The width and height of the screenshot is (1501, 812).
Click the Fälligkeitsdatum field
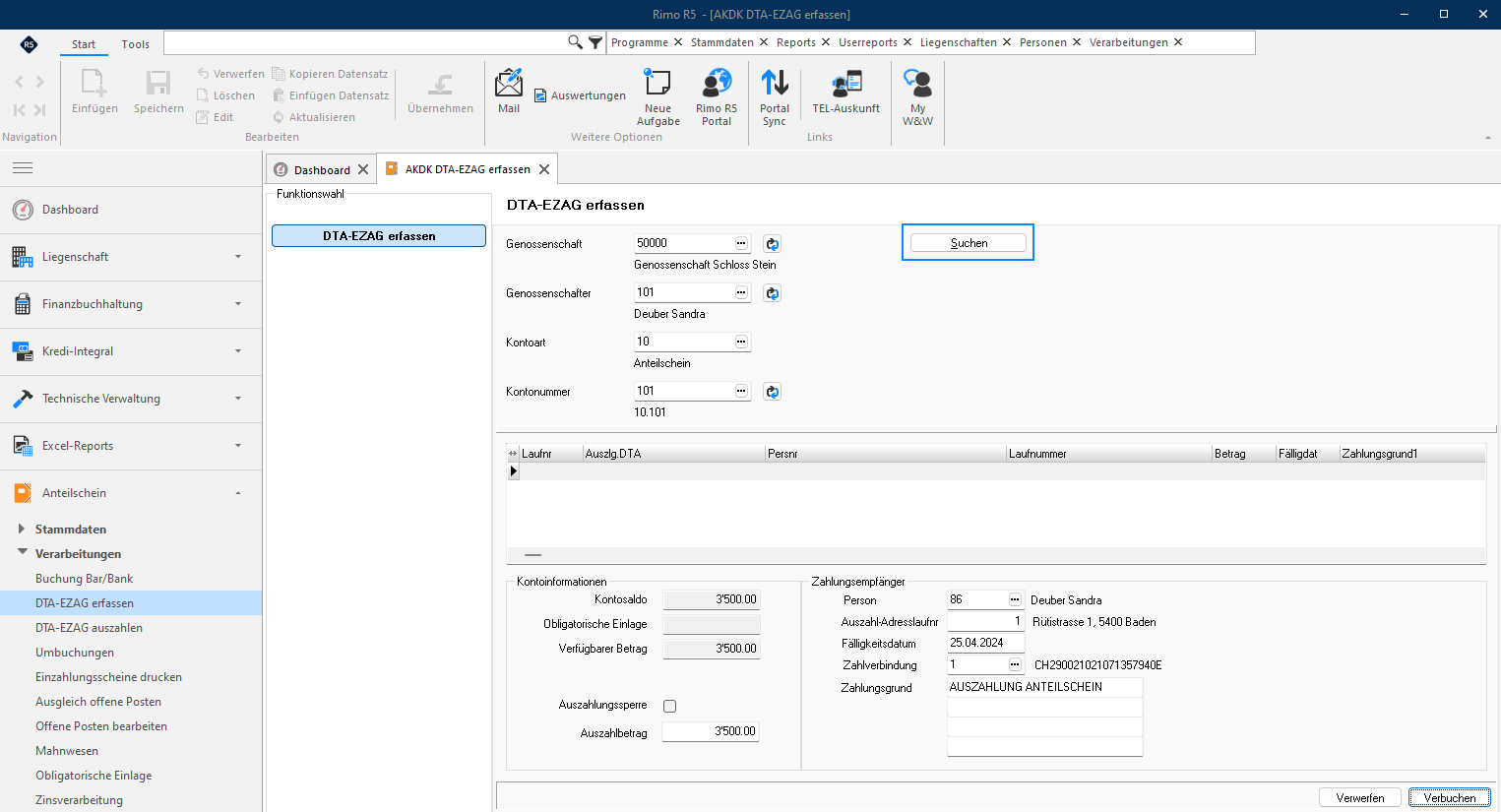pyautogui.click(x=985, y=643)
